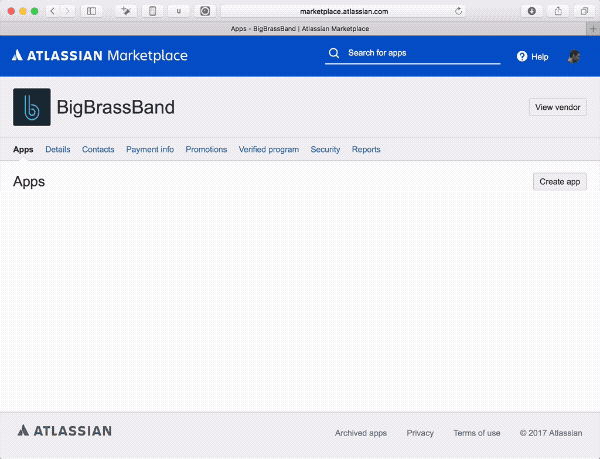Click the © 2017 Atlassian text

point(551,433)
